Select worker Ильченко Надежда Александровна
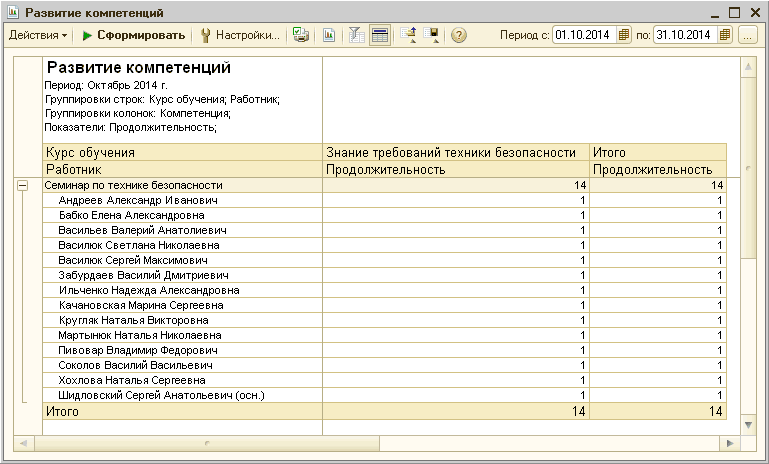This screenshot has height=464, width=769. click(182, 290)
